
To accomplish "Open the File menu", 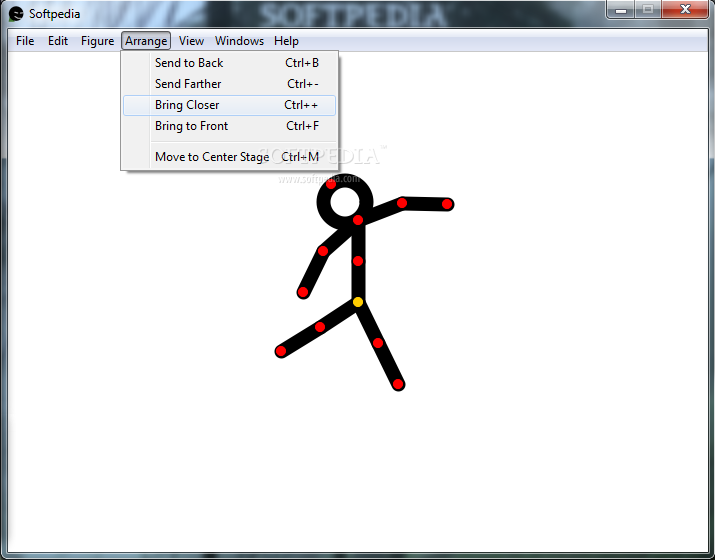I will tap(25, 41).
